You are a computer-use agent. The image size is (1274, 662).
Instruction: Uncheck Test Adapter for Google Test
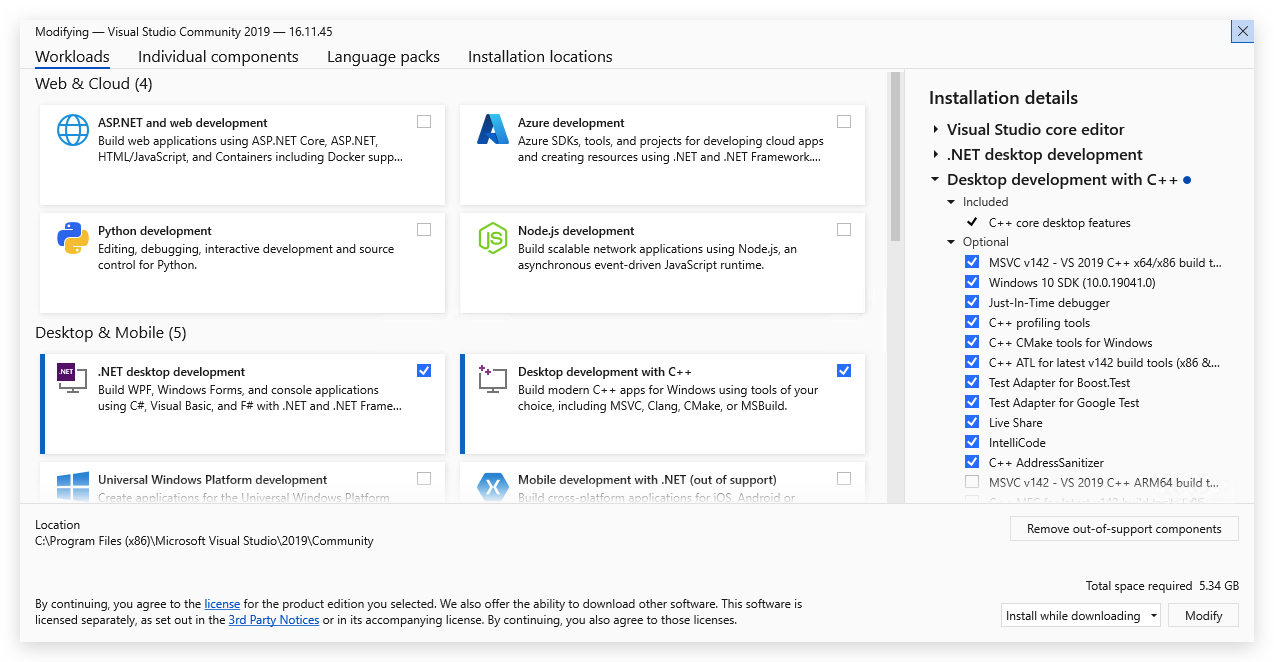pos(972,402)
